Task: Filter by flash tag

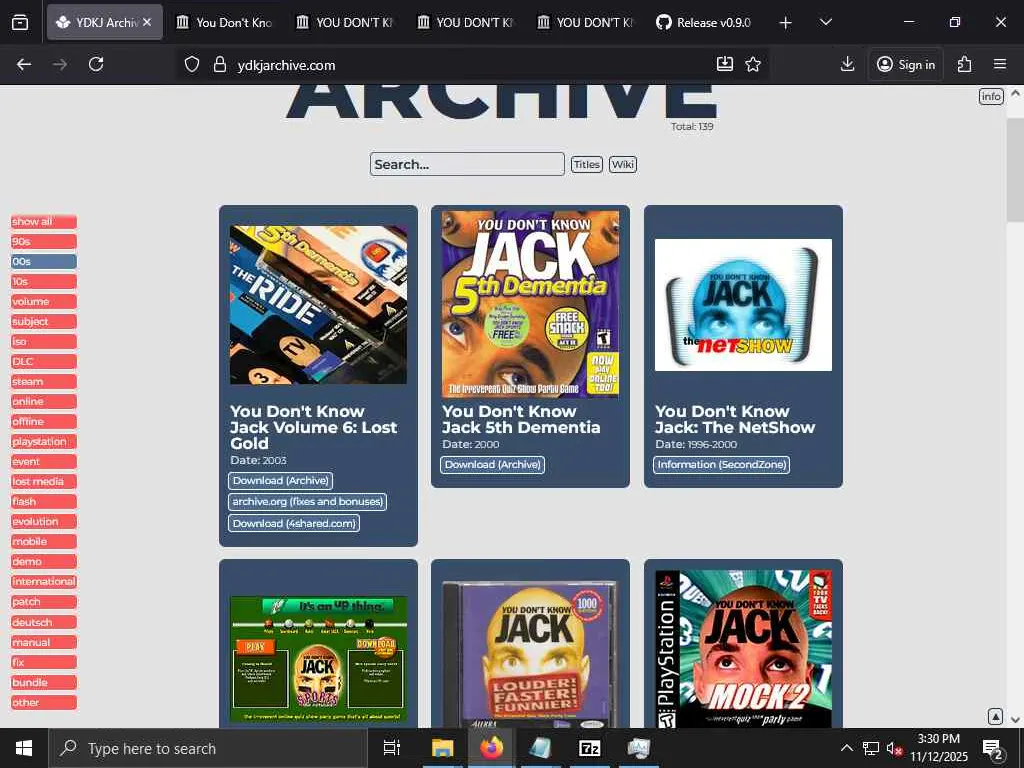Action: coord(44,502)
